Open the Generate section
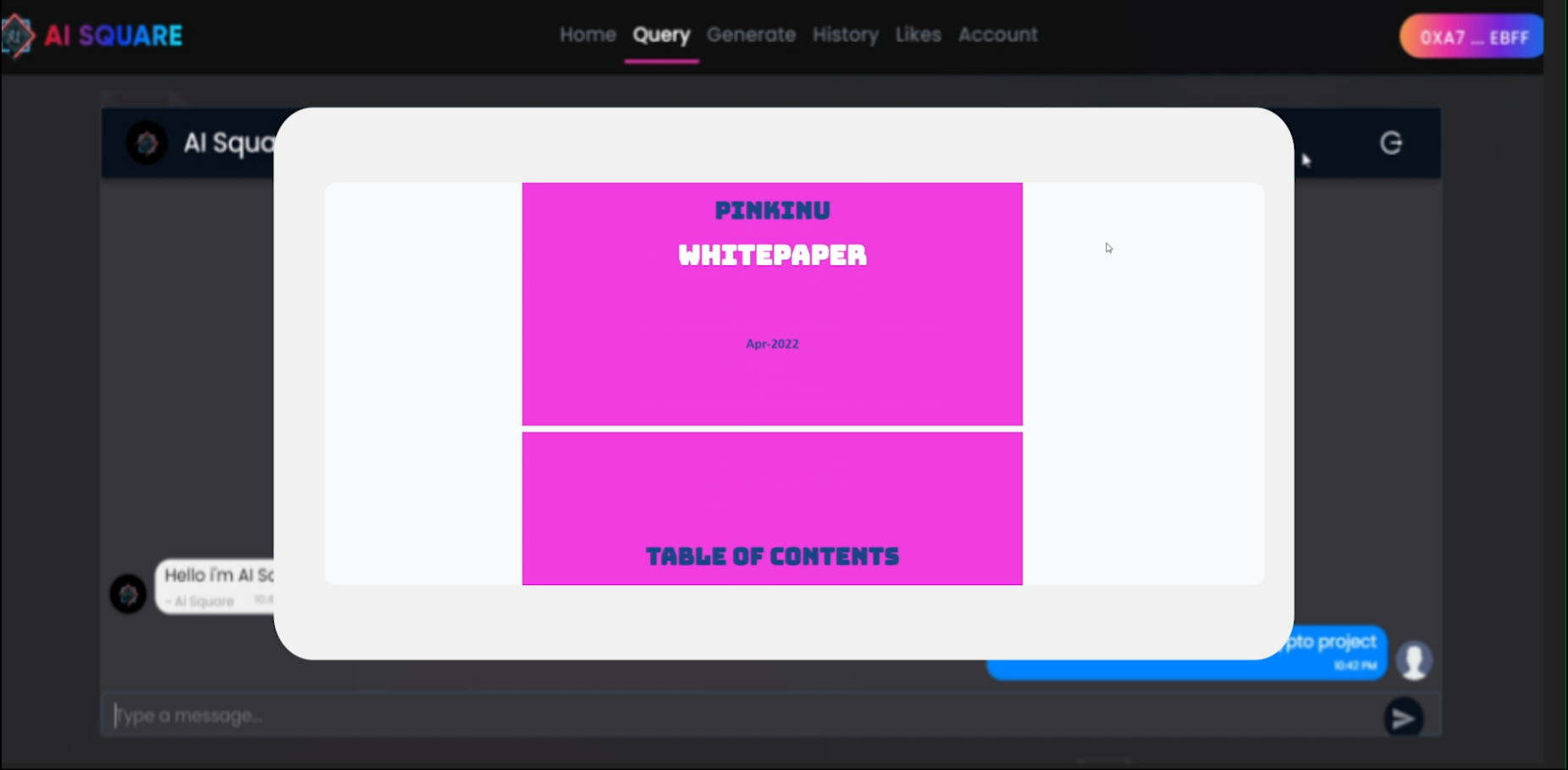 (x=751, y=35)
